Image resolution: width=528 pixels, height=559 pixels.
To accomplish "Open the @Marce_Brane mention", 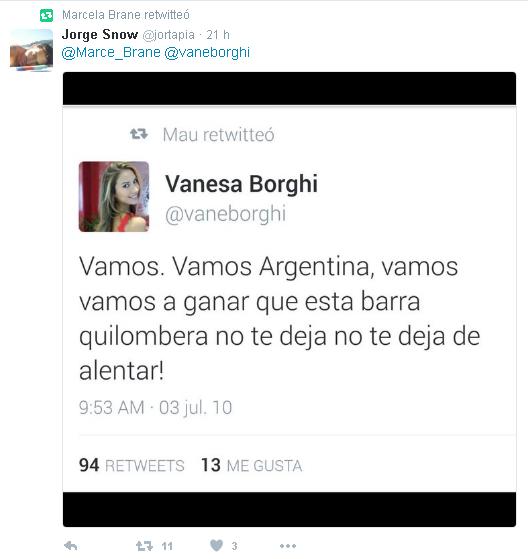I will tap(111, 52).
